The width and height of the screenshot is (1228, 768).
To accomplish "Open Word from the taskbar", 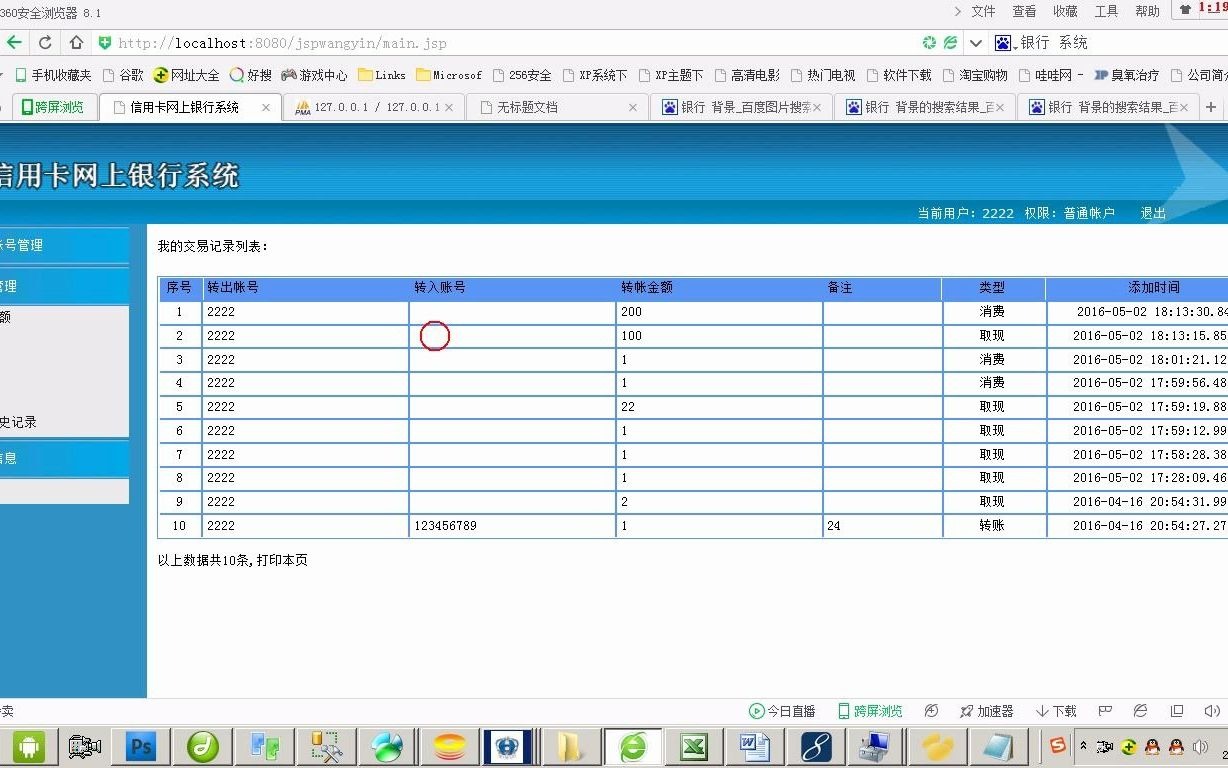I will coord(753,746).
